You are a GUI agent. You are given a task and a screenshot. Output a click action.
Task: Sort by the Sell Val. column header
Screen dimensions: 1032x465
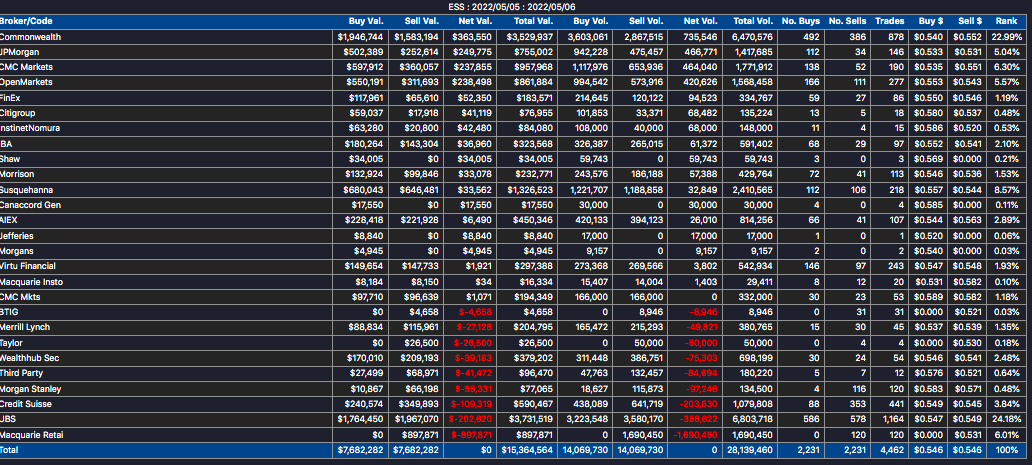(421, 21)
